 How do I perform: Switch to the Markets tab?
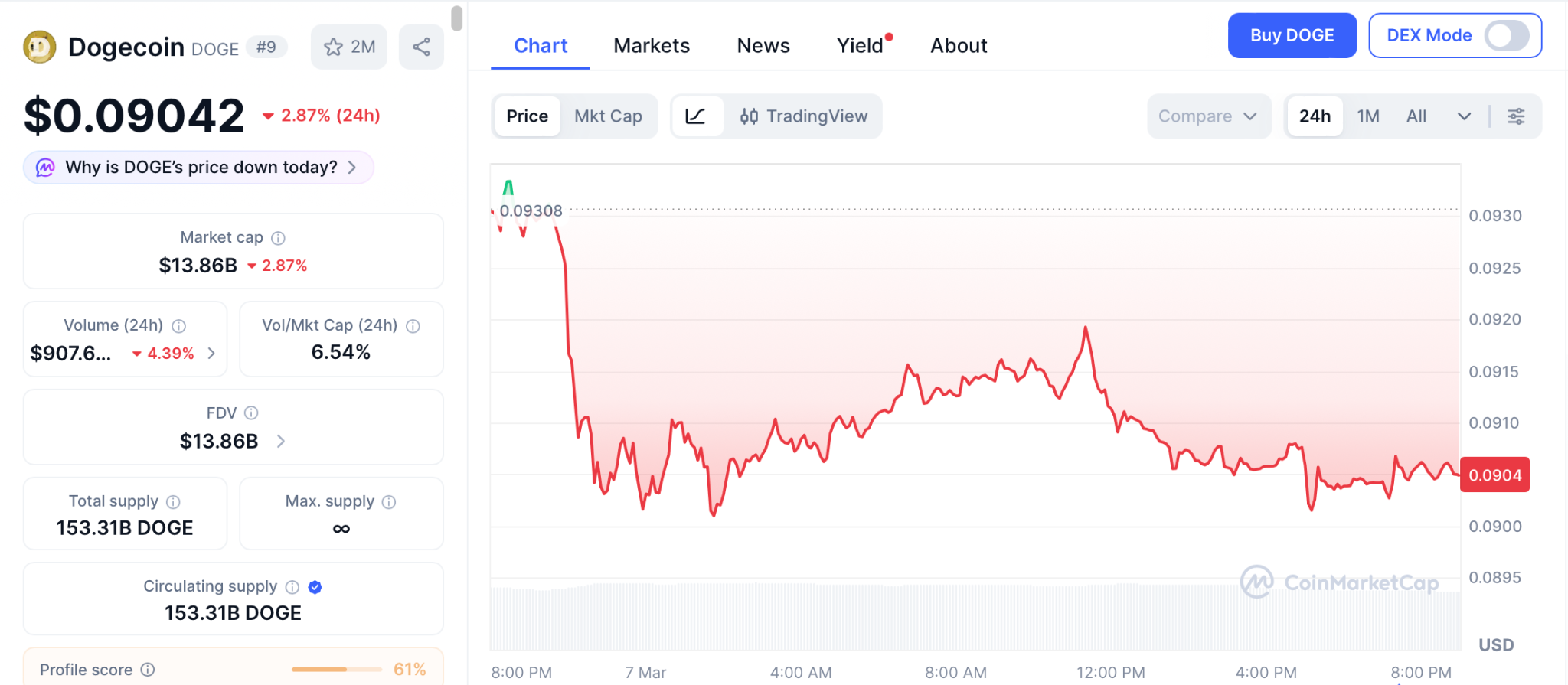click(x=652, y=46)
